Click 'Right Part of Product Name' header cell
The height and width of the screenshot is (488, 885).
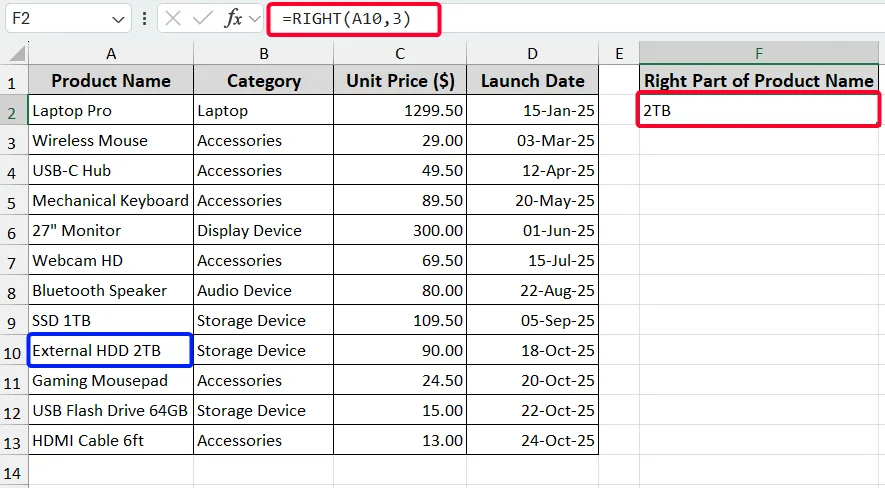coord(759,80)
